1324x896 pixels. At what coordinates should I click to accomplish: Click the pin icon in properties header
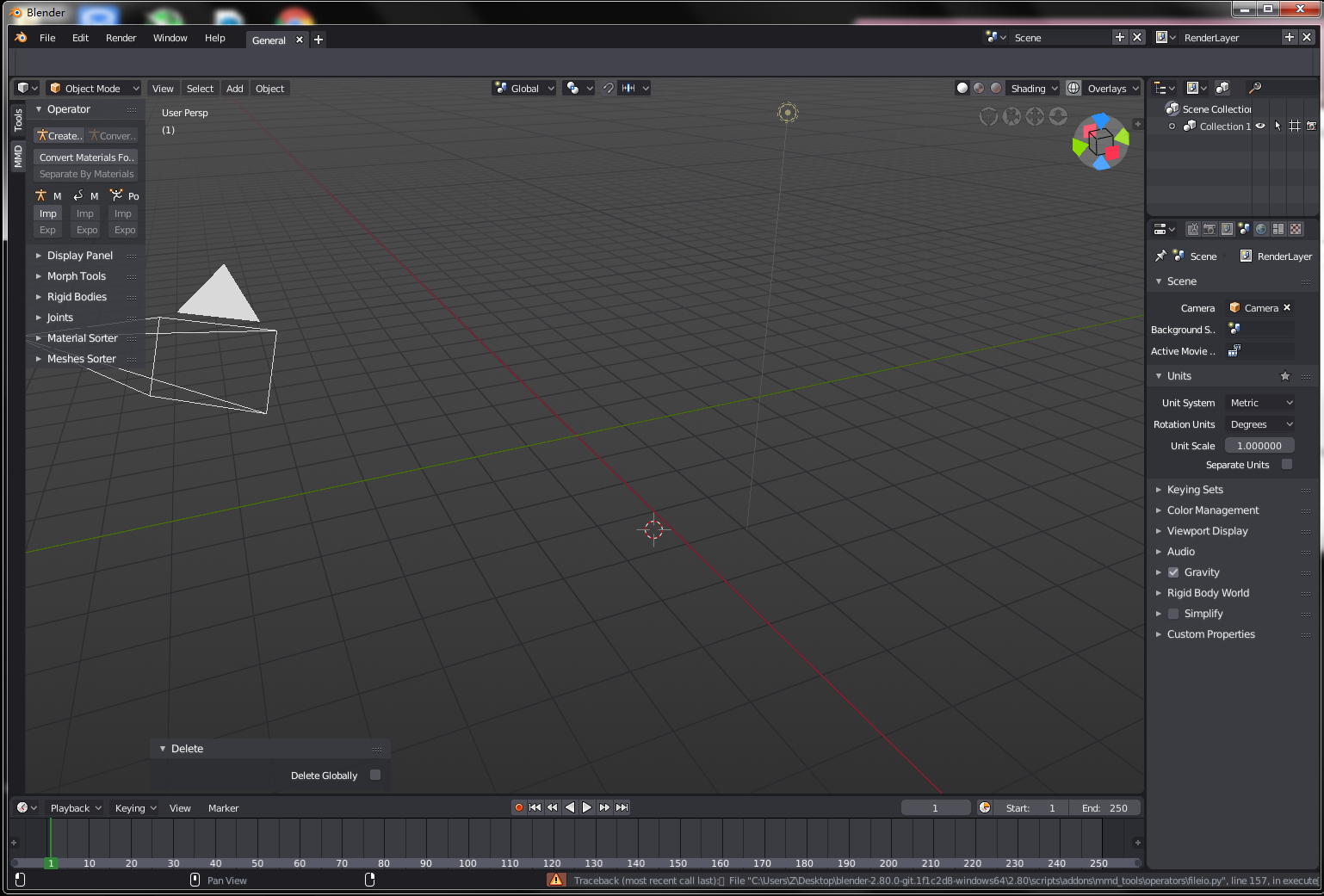pos(1160,256)
